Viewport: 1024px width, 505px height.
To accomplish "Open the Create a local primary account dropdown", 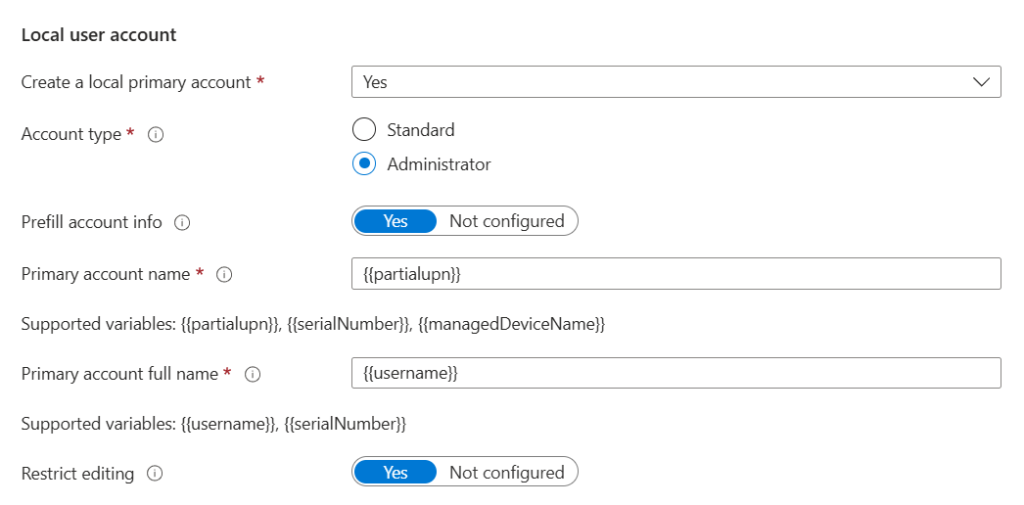I will [x=676, y=82].
